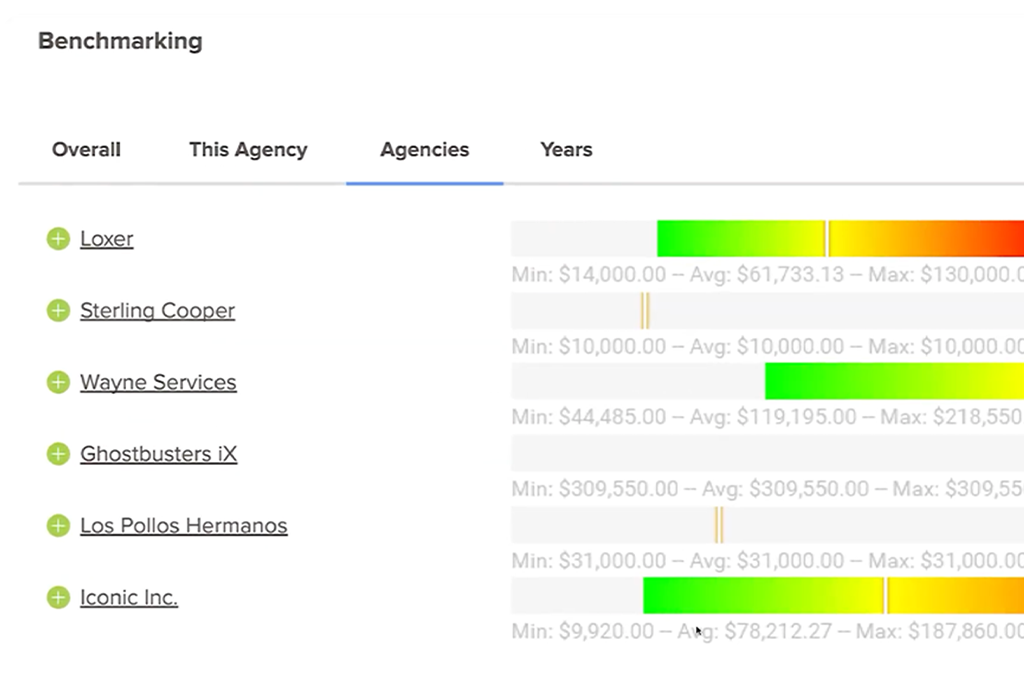The image size is (1024, 676).
Task: Select the Agencies tab
Action: (x=424, y=150)
